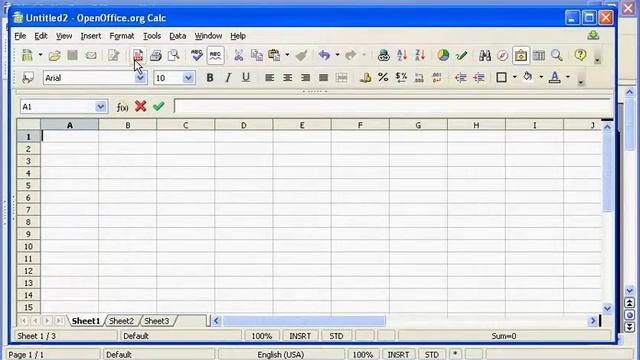This screenshot has height=360, width=640.
Task: Click the Cut scissors icon
Action: [x=239, y=55]
